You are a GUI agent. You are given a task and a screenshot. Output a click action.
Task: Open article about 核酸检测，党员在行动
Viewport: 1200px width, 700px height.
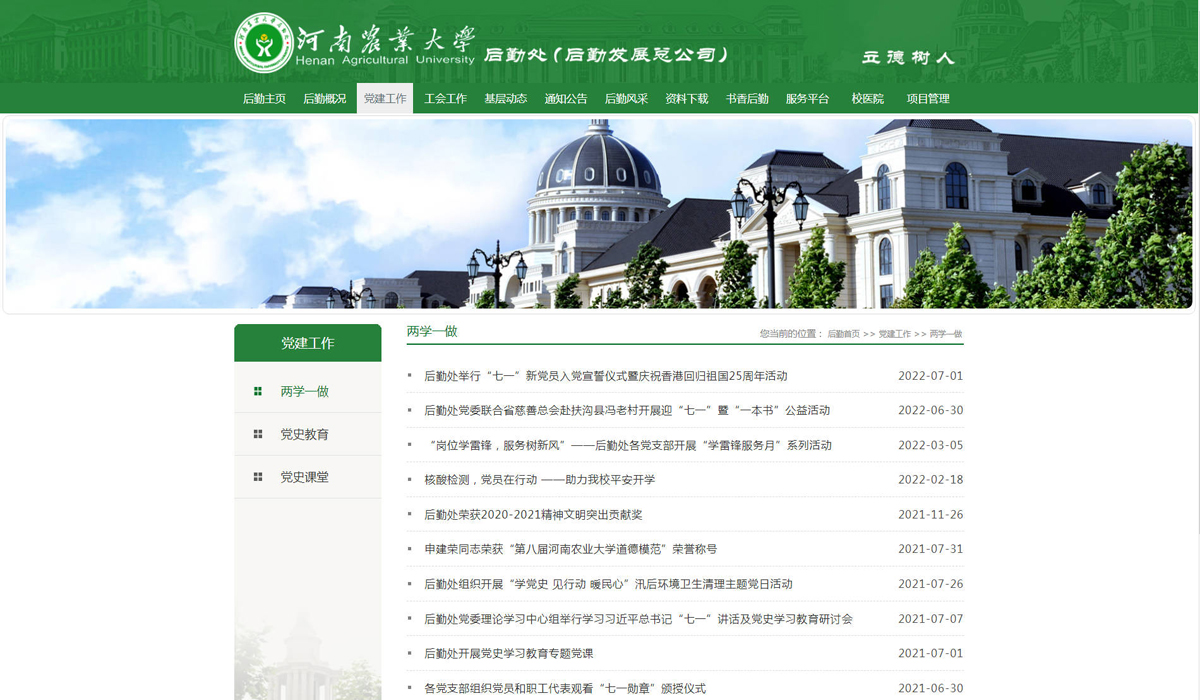pos(539,480)
